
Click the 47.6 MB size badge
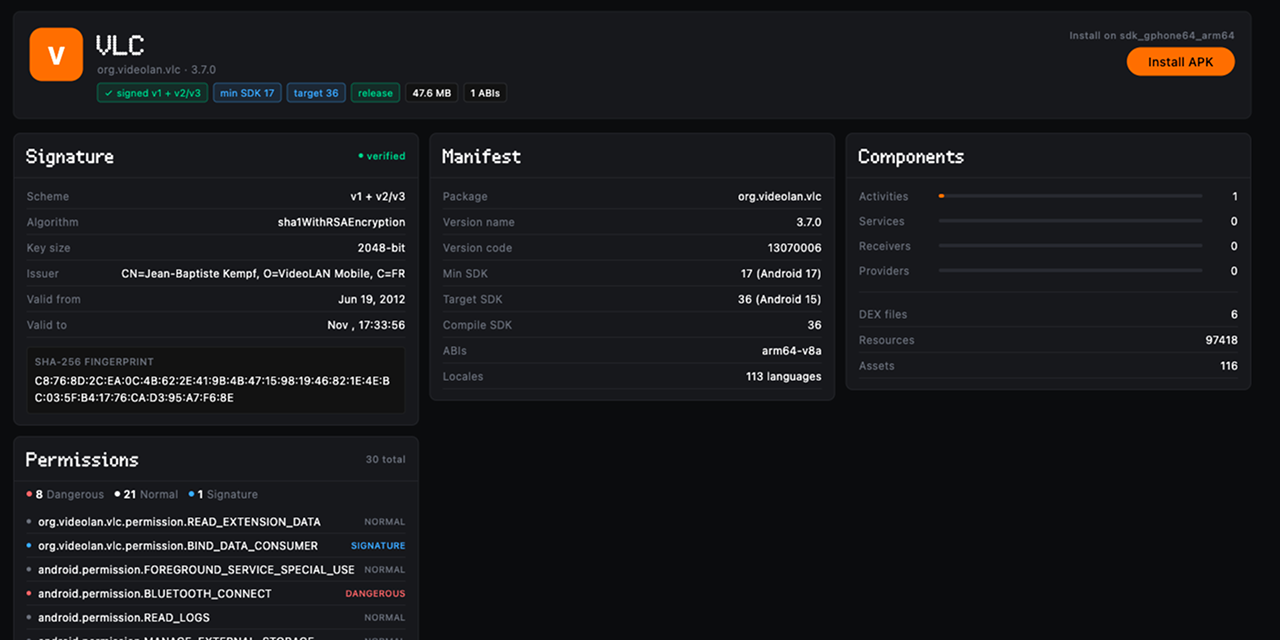click(x=432, y=93)
